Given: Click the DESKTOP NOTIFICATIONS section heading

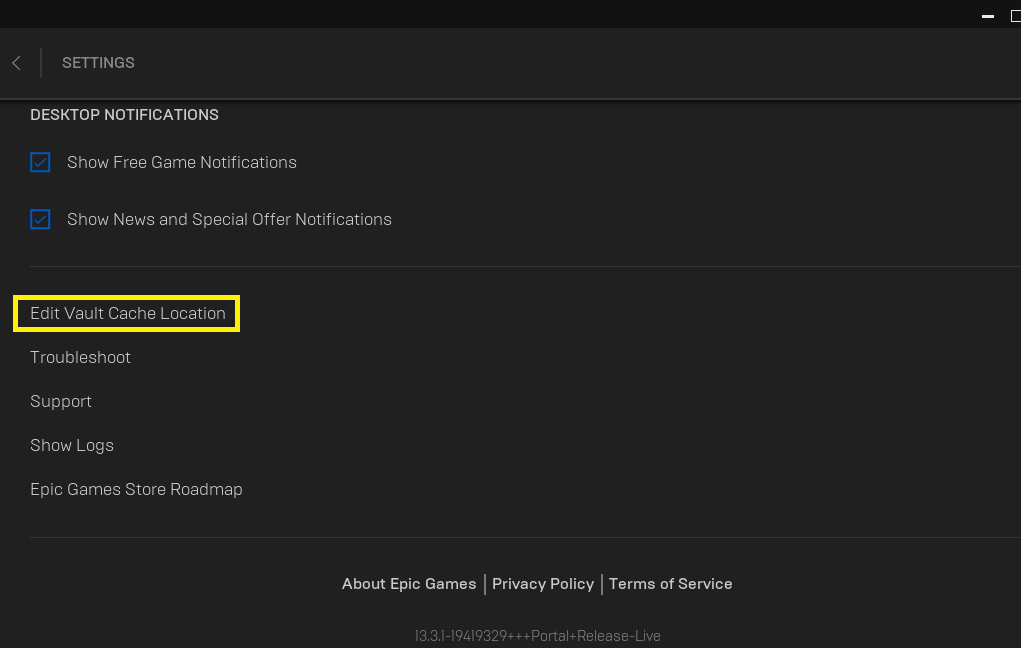Looking at the screenshot, I should (124, 115).
